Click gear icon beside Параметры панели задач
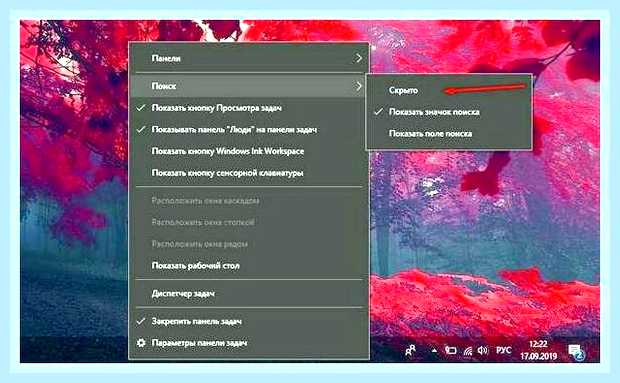This screenshot has height=383, width=620. click(x=141, y=343)
